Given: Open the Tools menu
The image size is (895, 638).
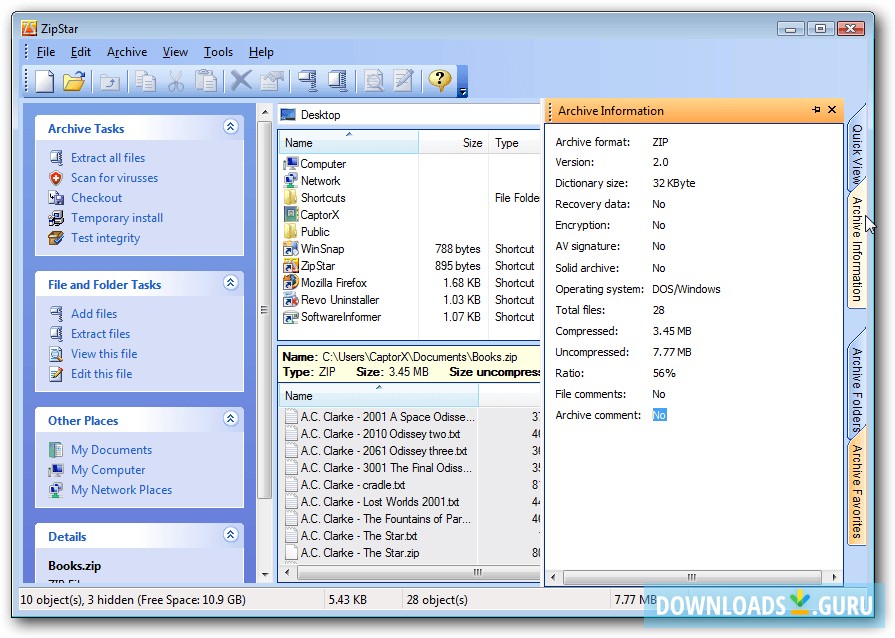Looking at the screenshot, I should tap(218, 52).
